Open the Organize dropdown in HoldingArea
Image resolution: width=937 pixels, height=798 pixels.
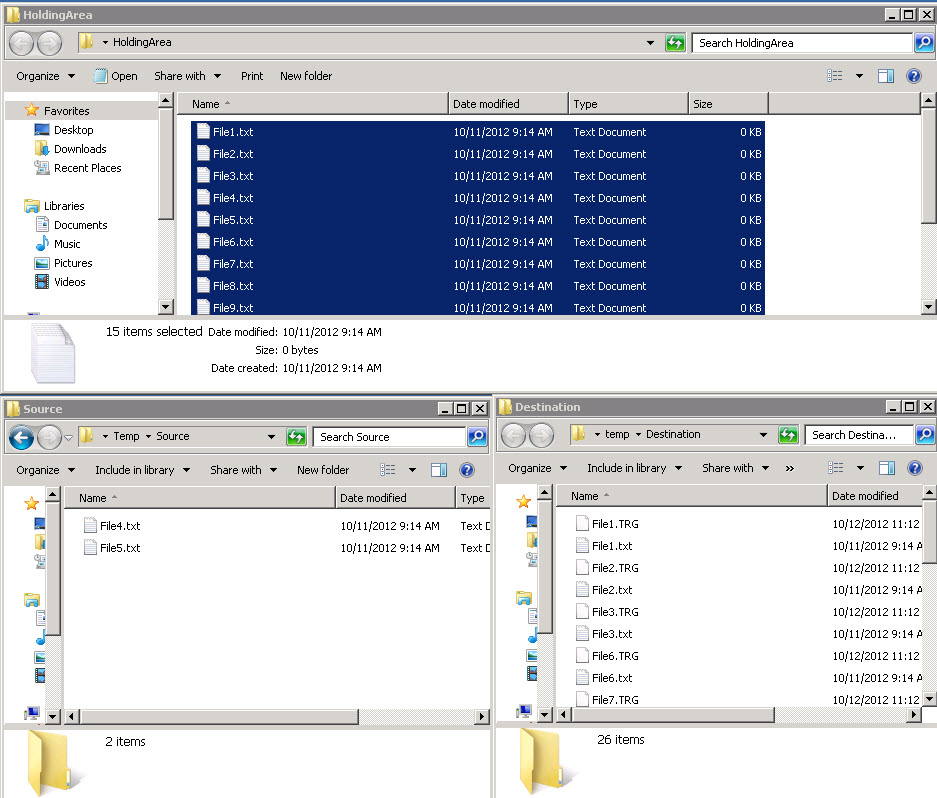coord(45,76)
